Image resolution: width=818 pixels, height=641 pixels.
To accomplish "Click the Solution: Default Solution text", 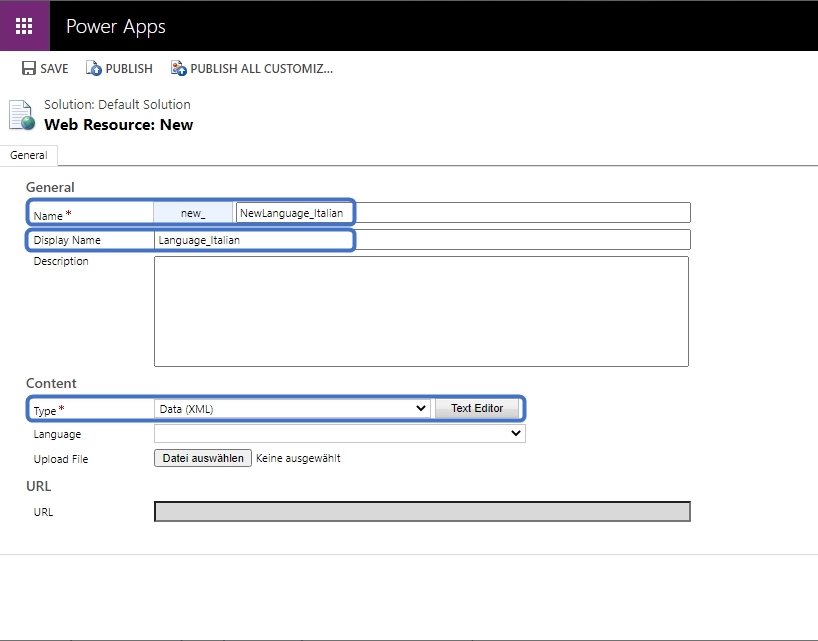I will click(x=117, y=104).
